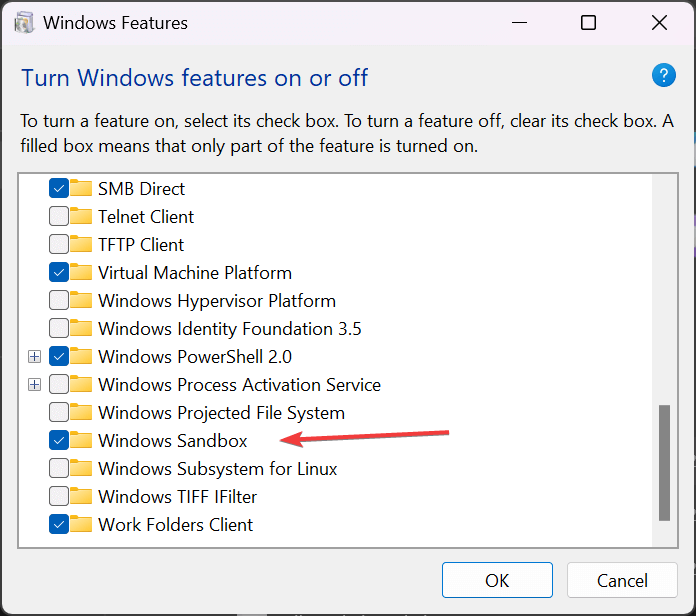The width and height of the screenshot is (696, 616).
Task: Click the Cancel button
Action: coord(622,580)
